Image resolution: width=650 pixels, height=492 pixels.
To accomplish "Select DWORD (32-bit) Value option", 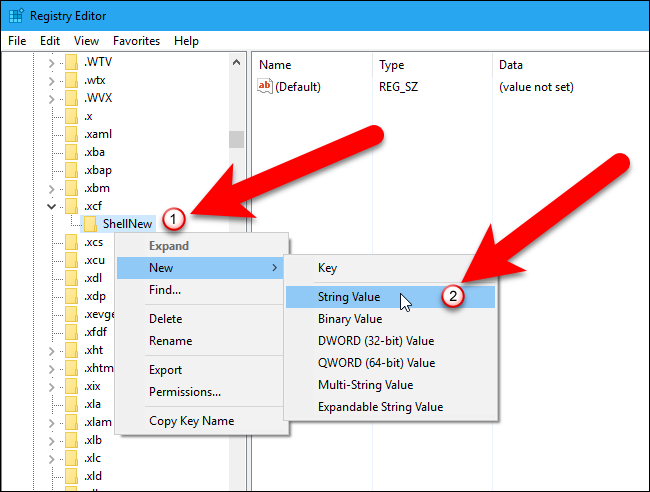I will coord(375,341).
